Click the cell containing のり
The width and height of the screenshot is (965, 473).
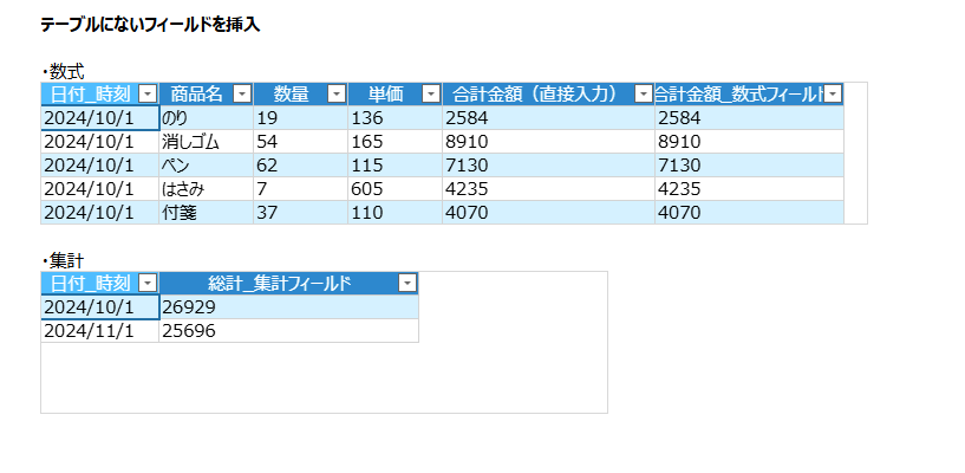pos(205,118)
